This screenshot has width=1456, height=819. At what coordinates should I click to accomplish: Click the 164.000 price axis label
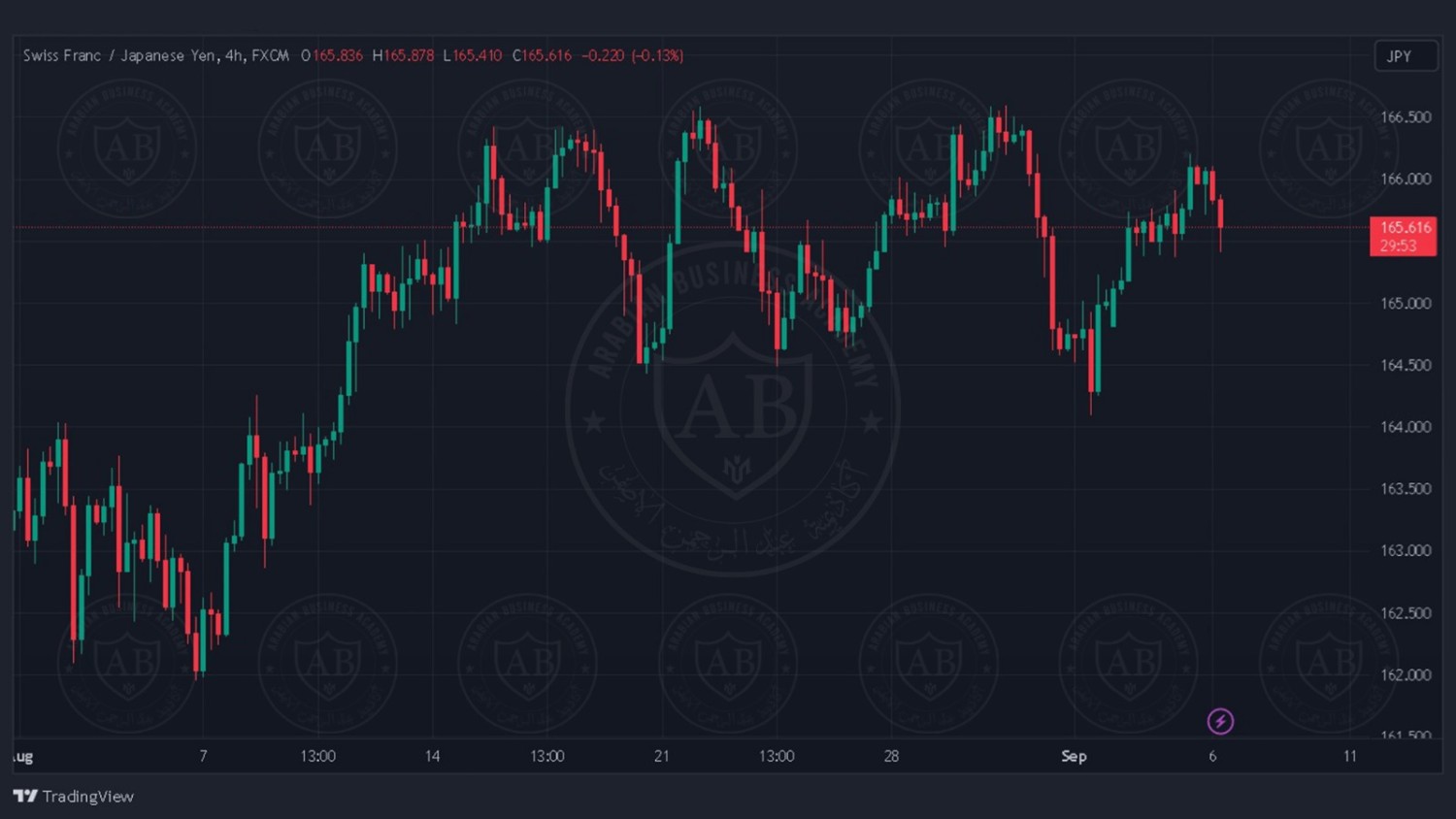coord(1406,427)
